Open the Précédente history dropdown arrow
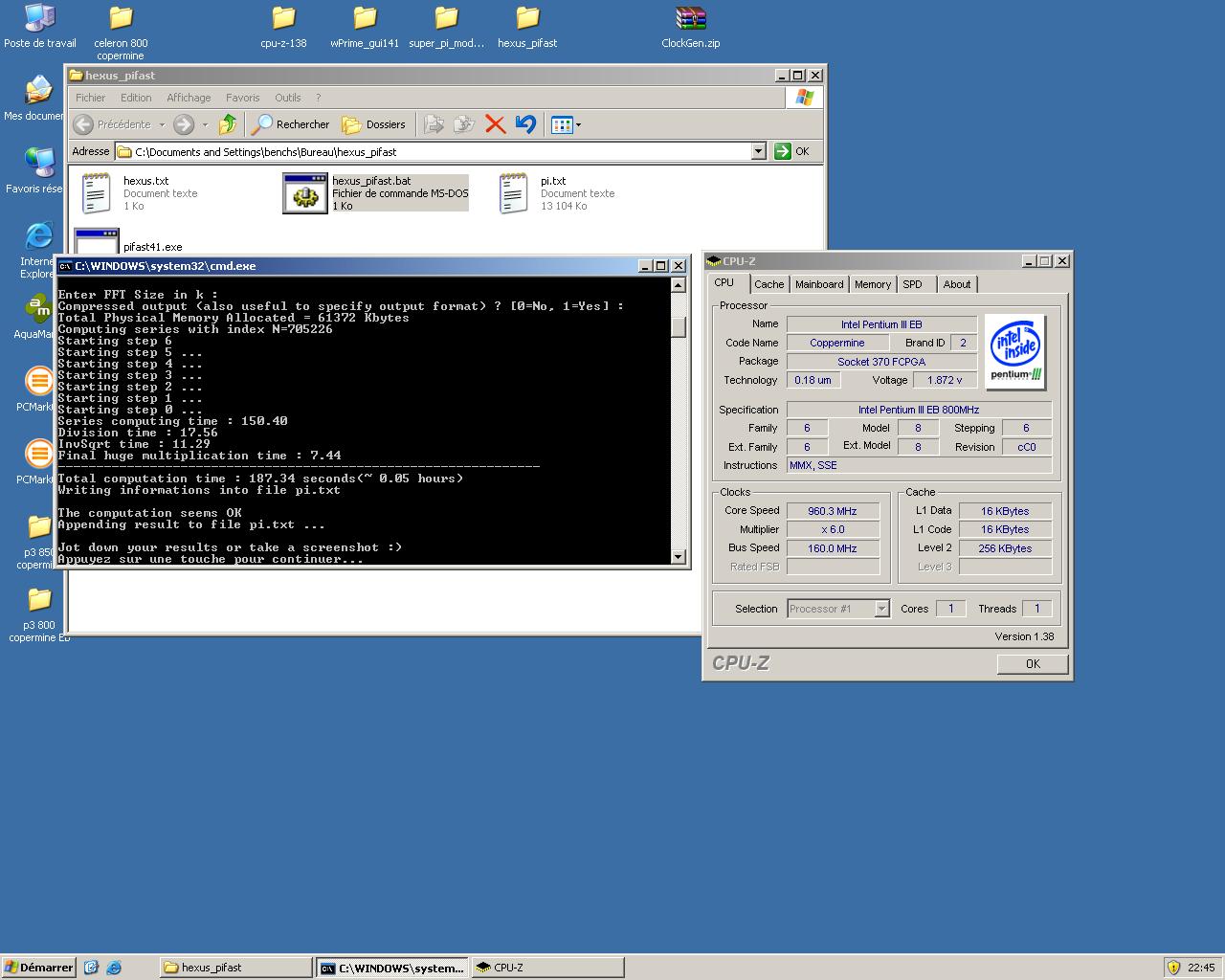1225x980 pixels. pos(162,124)
